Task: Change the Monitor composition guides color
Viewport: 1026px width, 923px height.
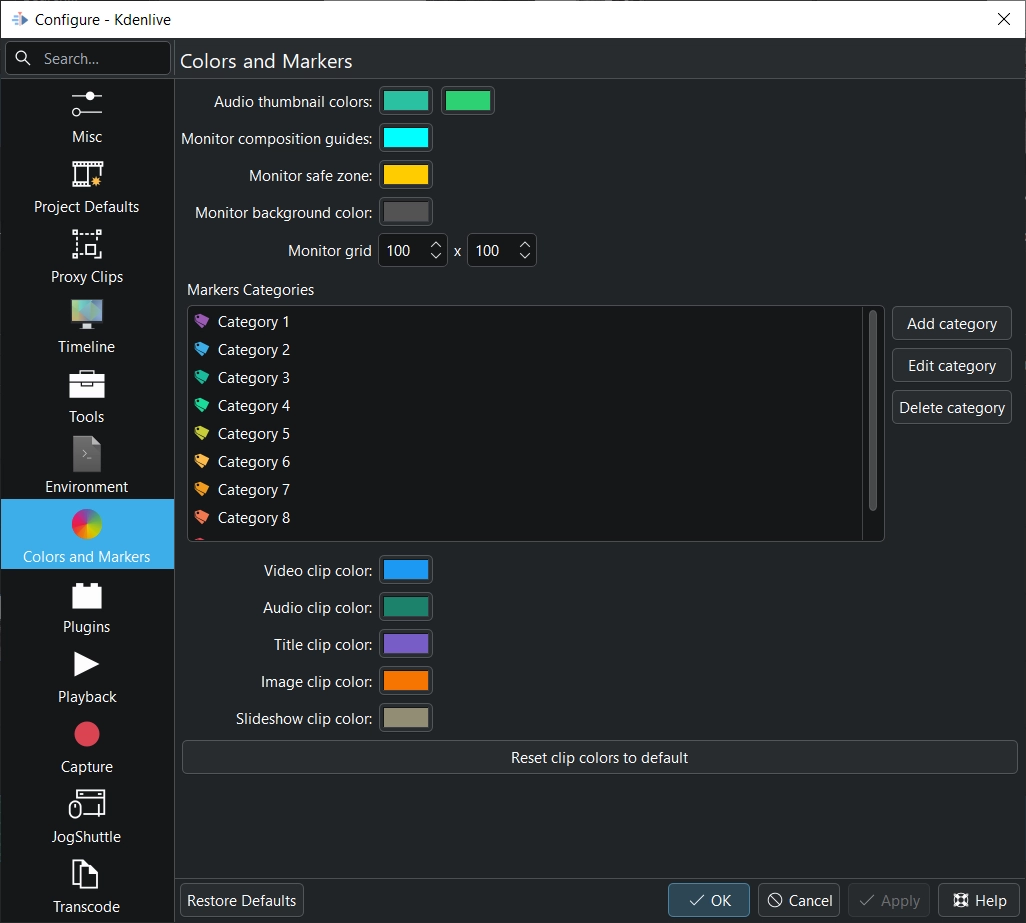Action: click(x=406, y=138)
